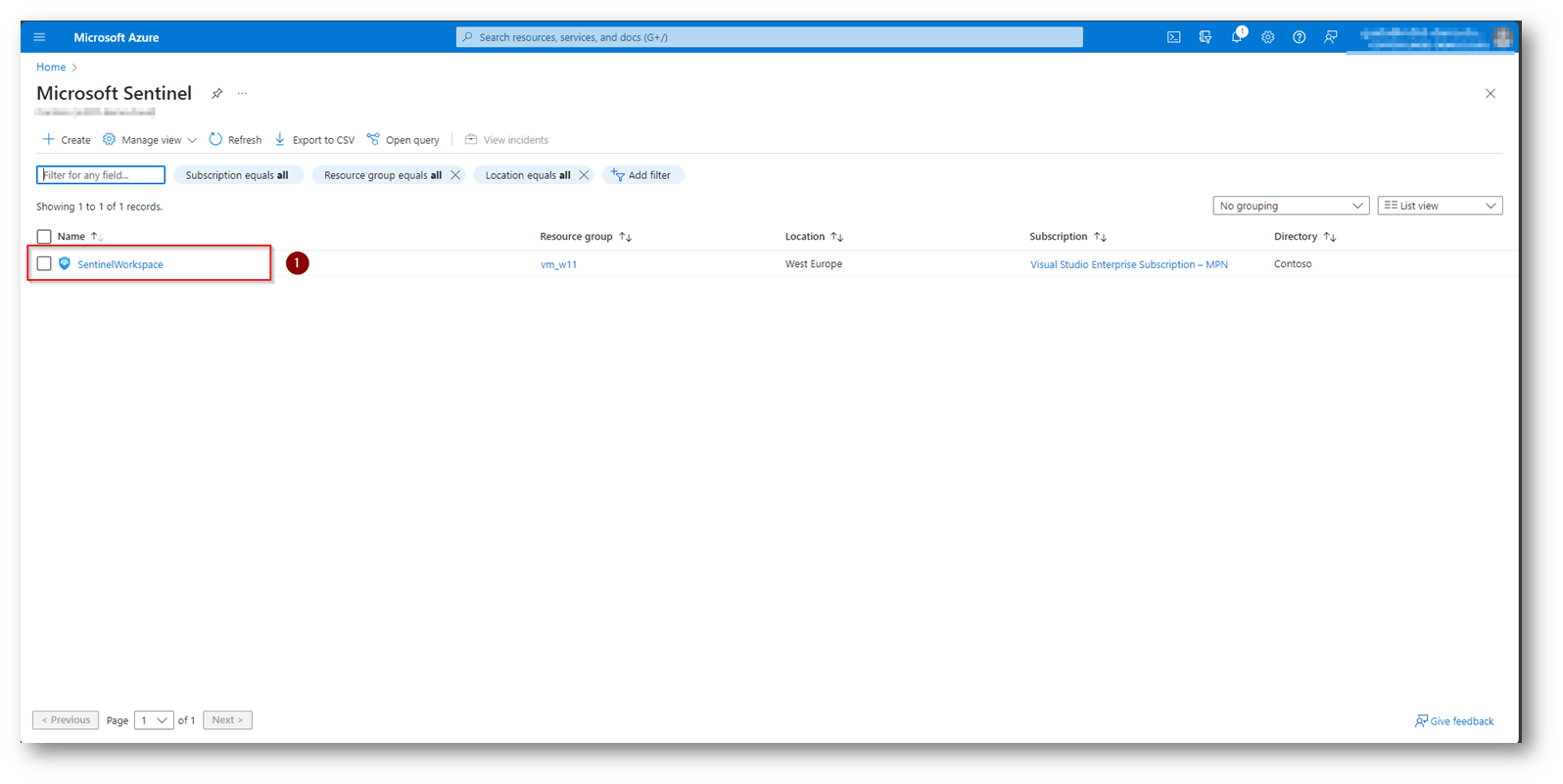The image size is (1563, 784).
Task: Sort by the Directory column
Action: coord(1304,237)
